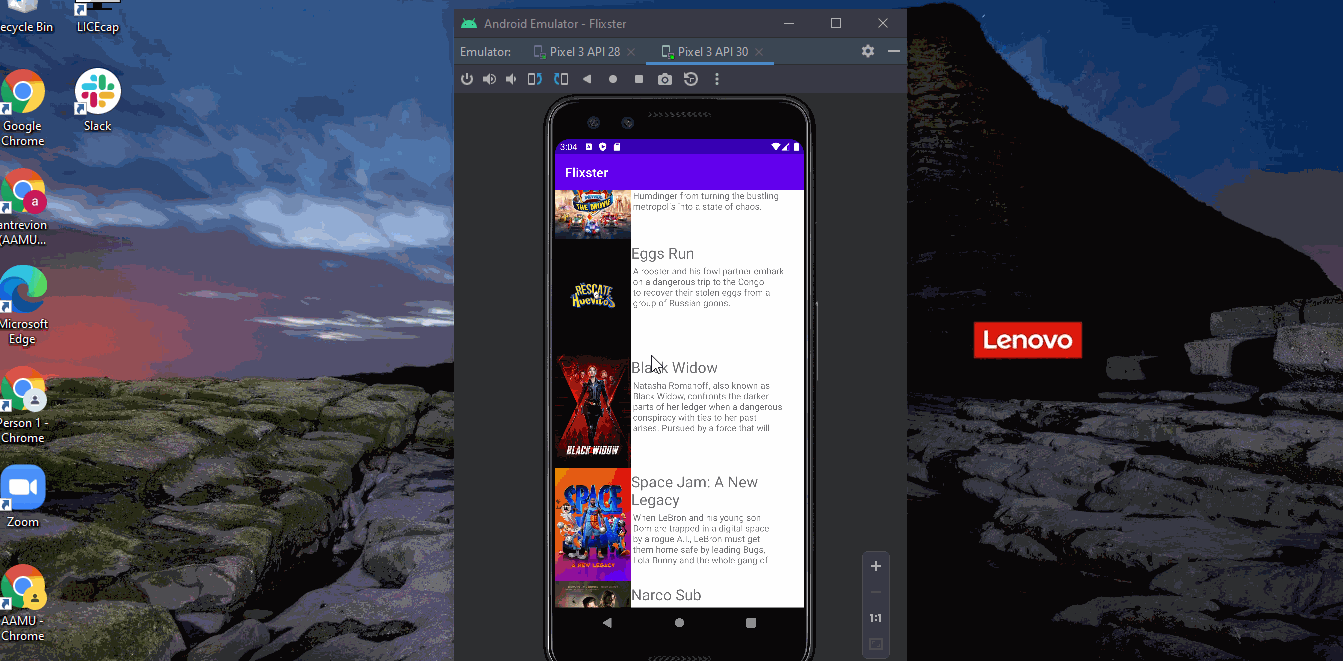
Task: Click the emulator power button icon
Action: pyautogui.click(x=467, y=79)
